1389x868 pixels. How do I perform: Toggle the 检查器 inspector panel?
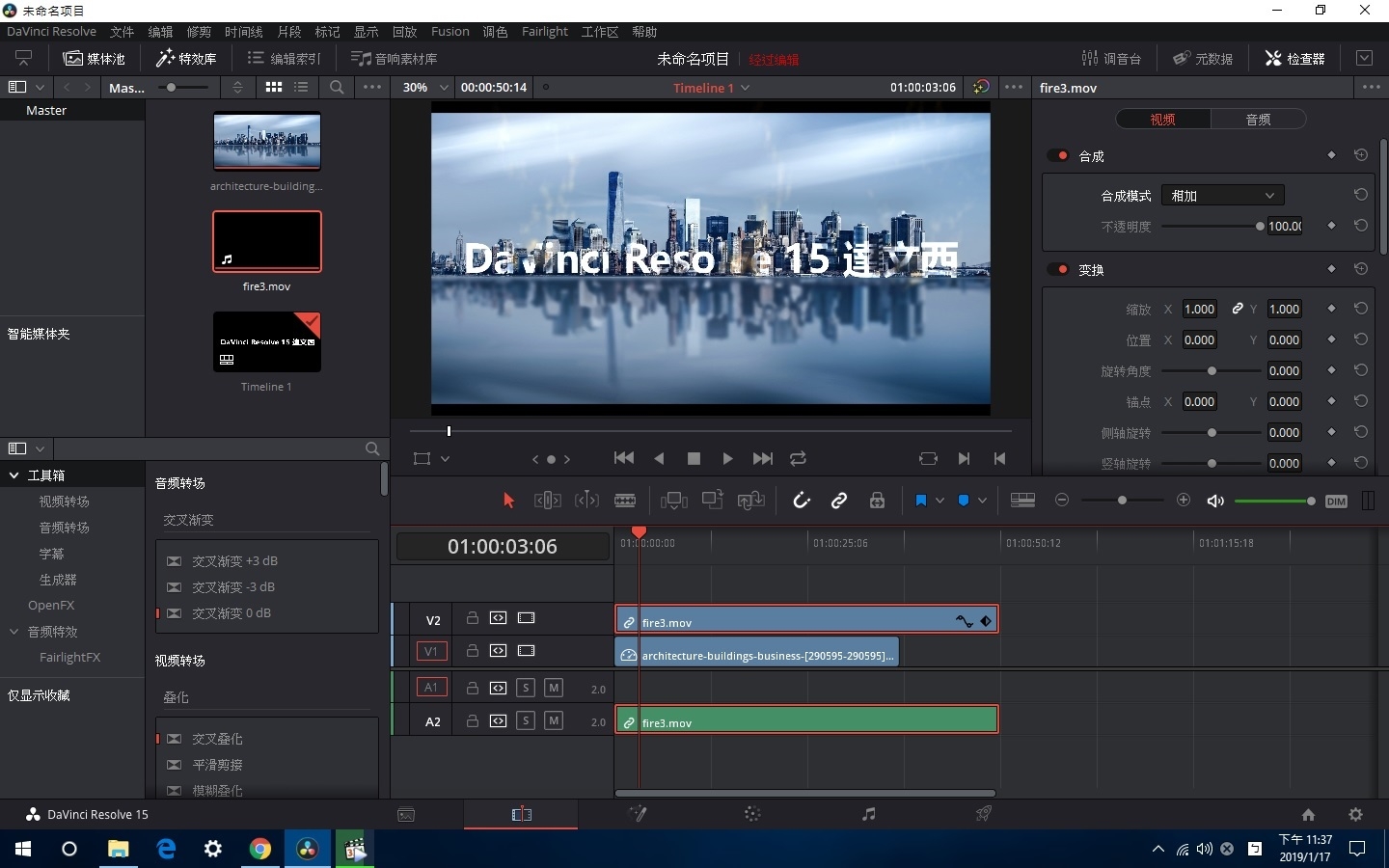pyautogui.click(x=1294, y=59)
